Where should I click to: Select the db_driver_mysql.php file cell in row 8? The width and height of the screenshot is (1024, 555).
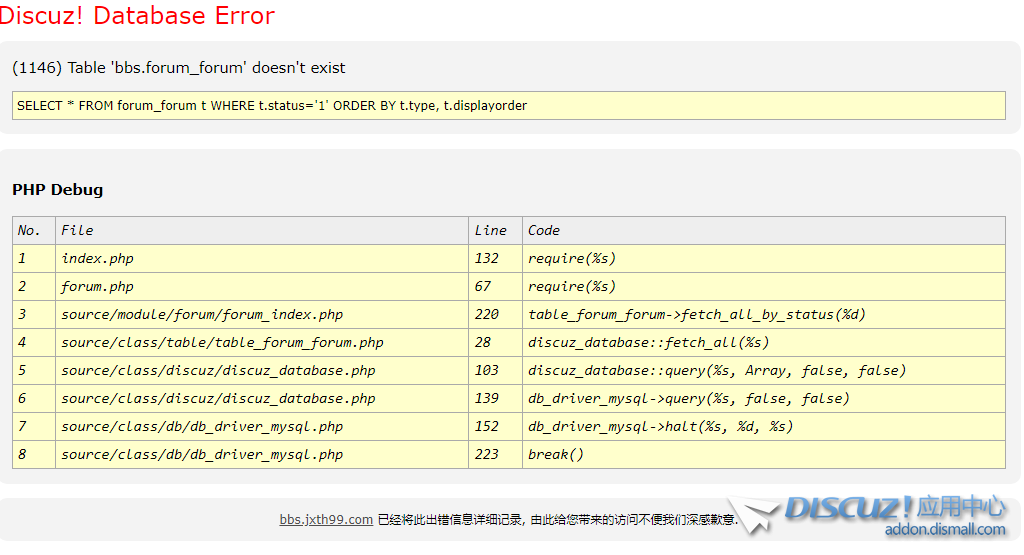(x=262, y=455)
